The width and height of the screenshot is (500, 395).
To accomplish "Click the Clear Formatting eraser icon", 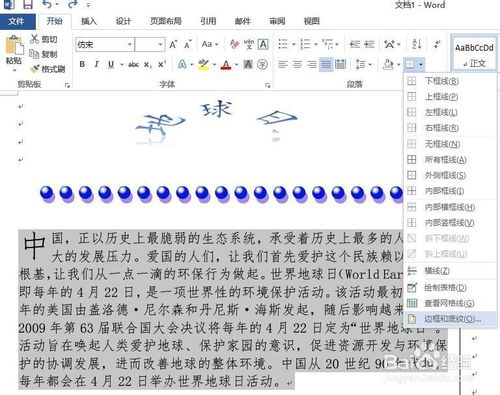I will [x=235, y=44].
